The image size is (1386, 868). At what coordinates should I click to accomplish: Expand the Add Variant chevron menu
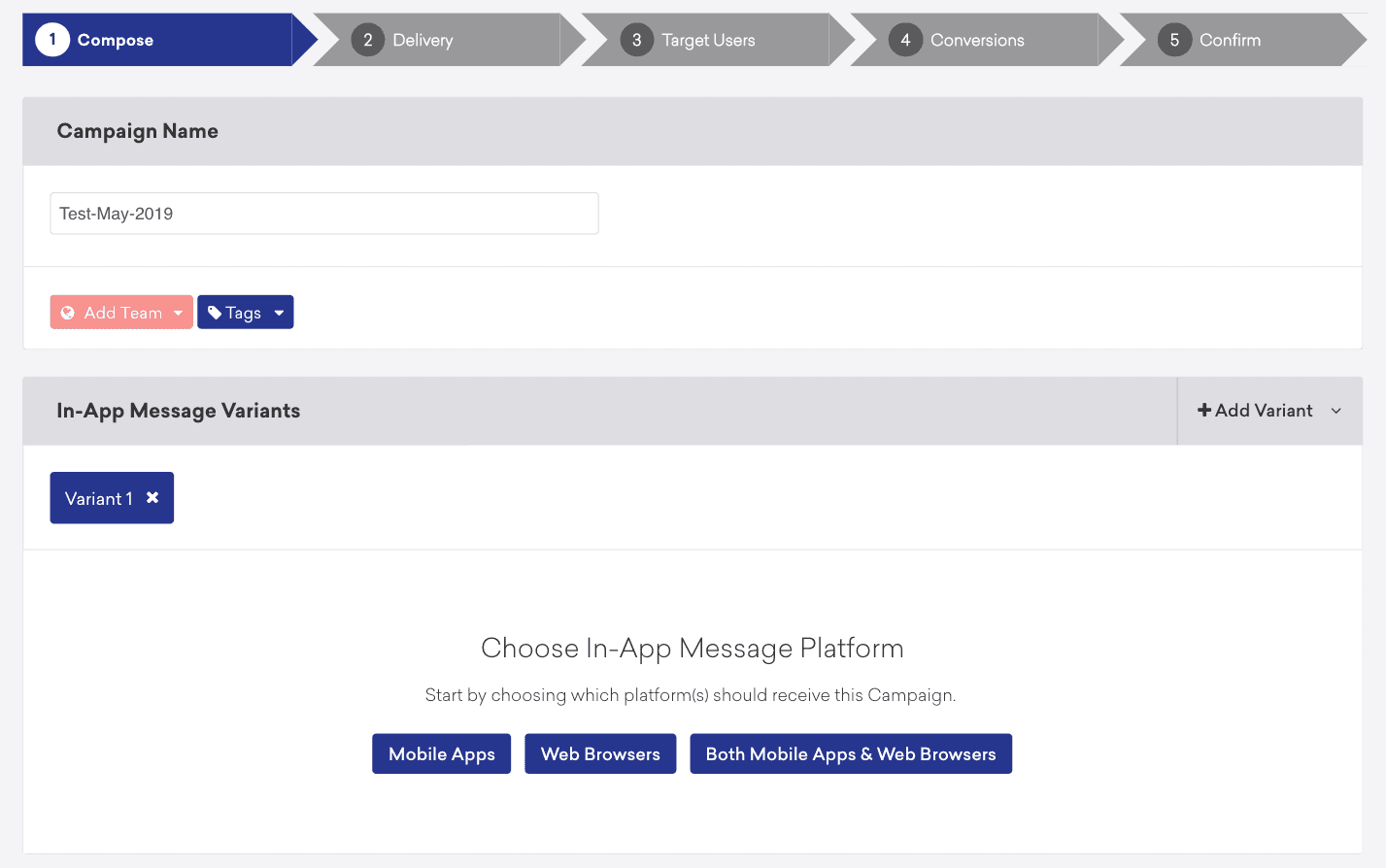pos(1336,411)
